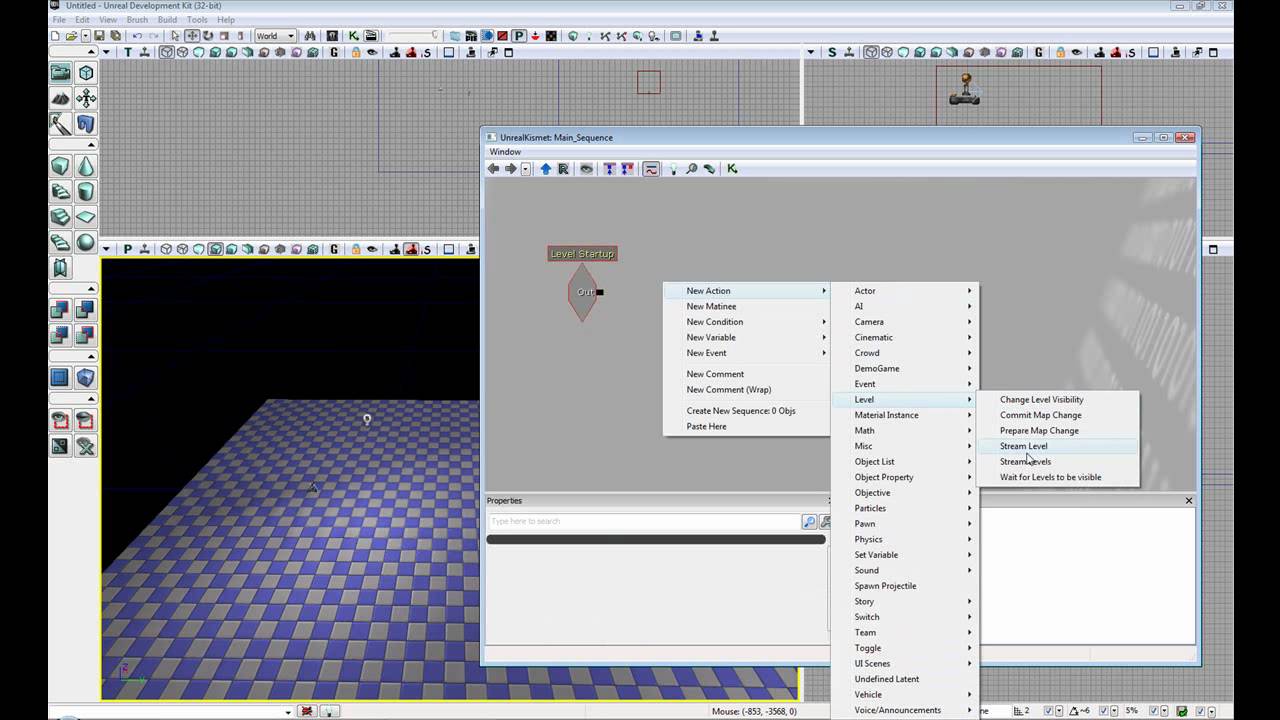Click the light bulb icon in Kismet toolbar
Viewport: 1280px width, 720px height.
coord(673,169)
